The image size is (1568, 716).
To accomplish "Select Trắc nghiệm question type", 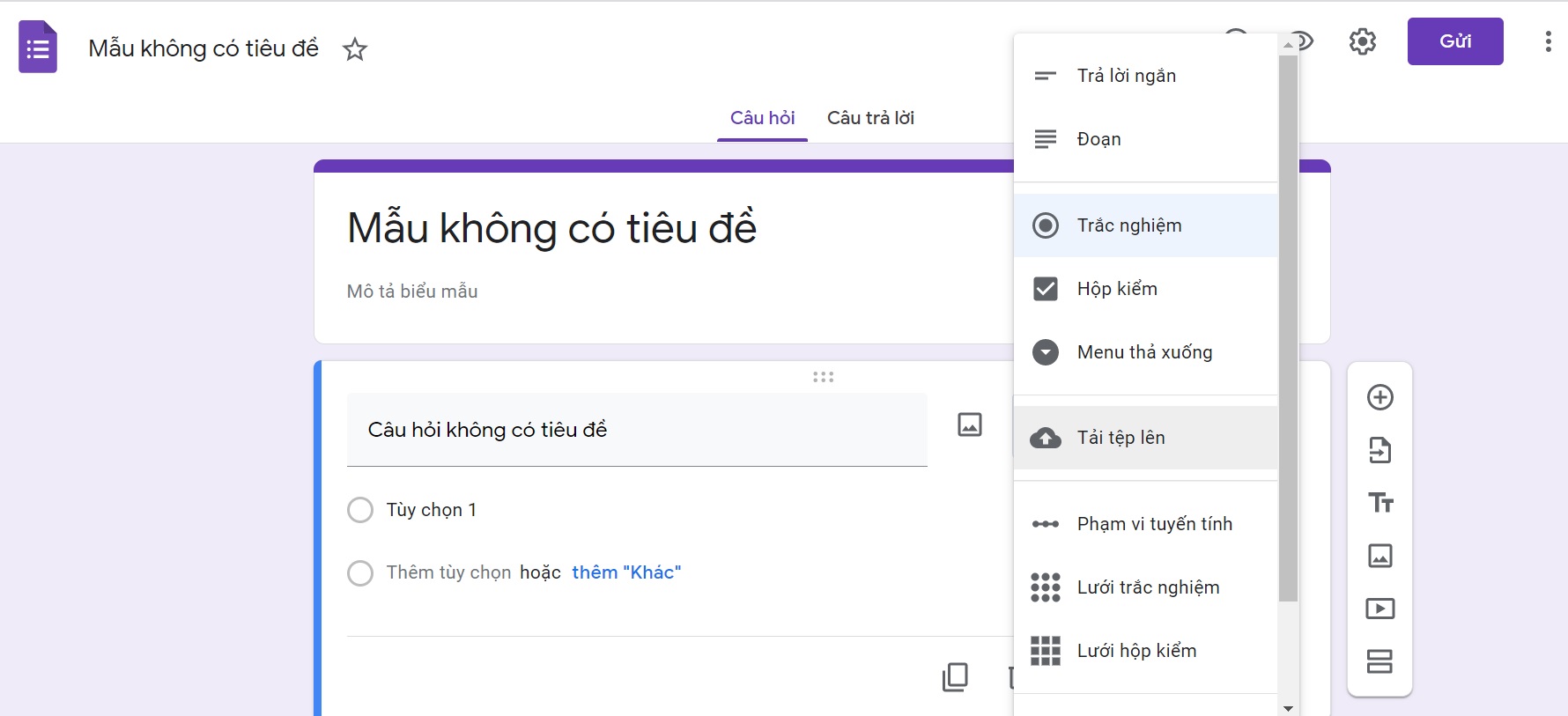I will [1145, 225].
